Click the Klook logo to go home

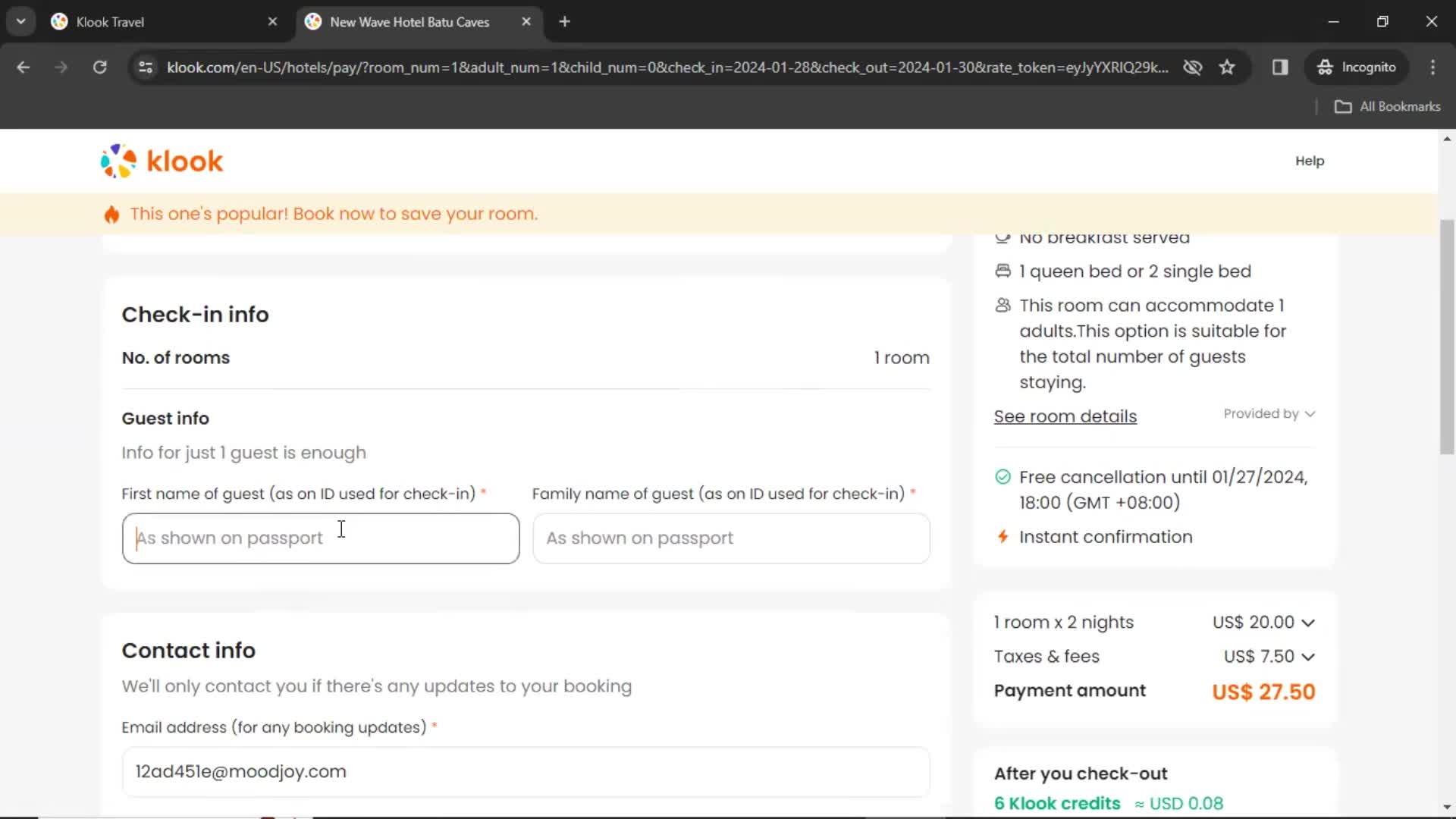pyautogui.click(x=162, y=161)
